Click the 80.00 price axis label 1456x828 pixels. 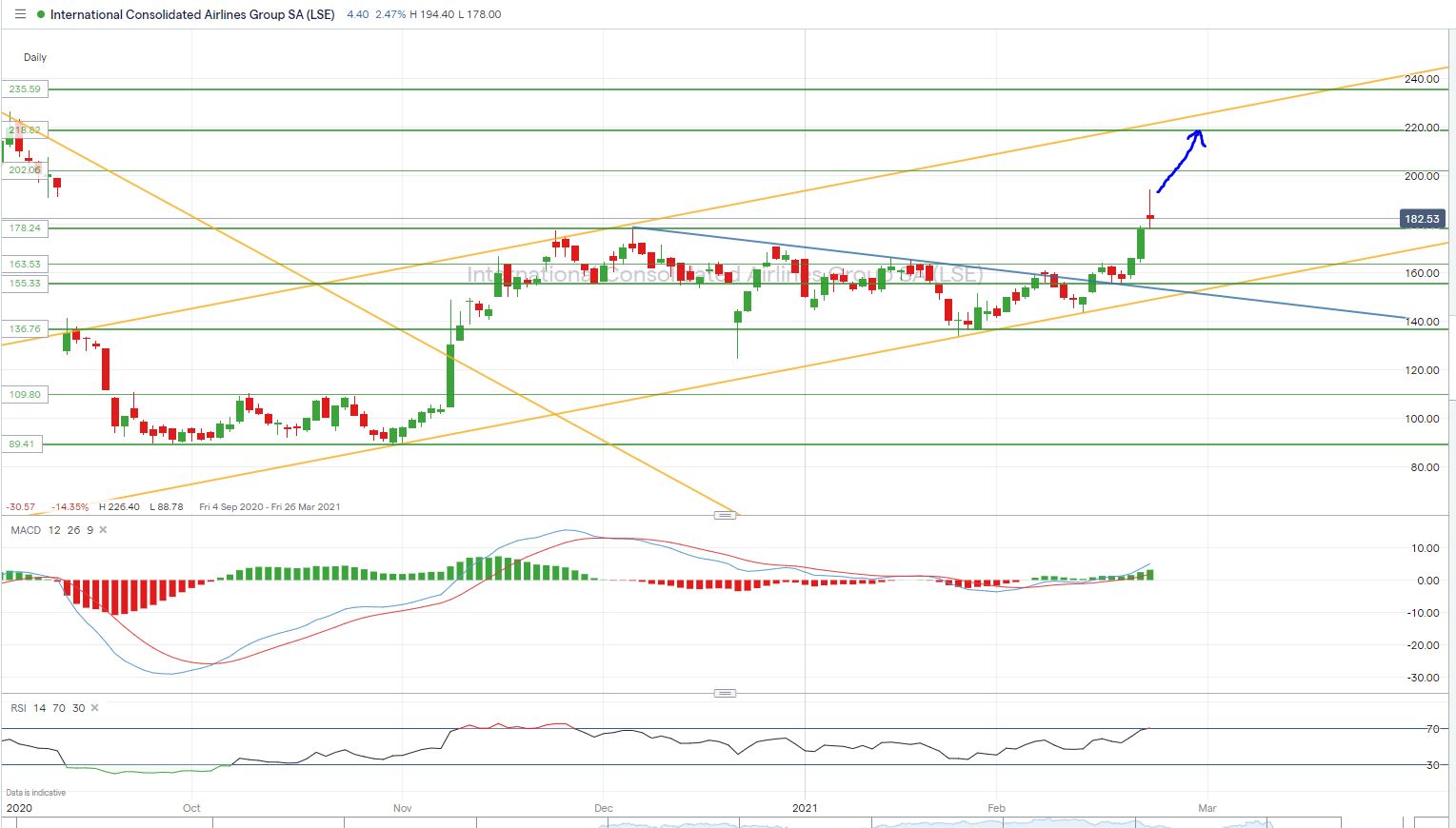(x=1425, y=467)
